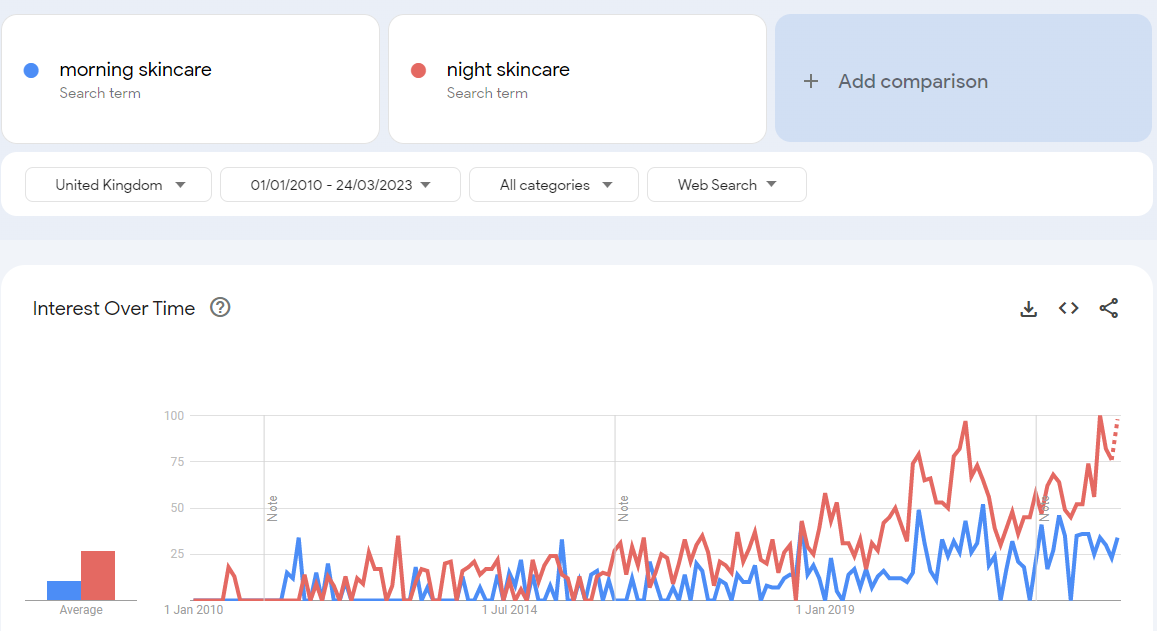This screenshot has height=631, width=1157.
Task: Edit the night skincare search term
Action: (x=508, y=70)
